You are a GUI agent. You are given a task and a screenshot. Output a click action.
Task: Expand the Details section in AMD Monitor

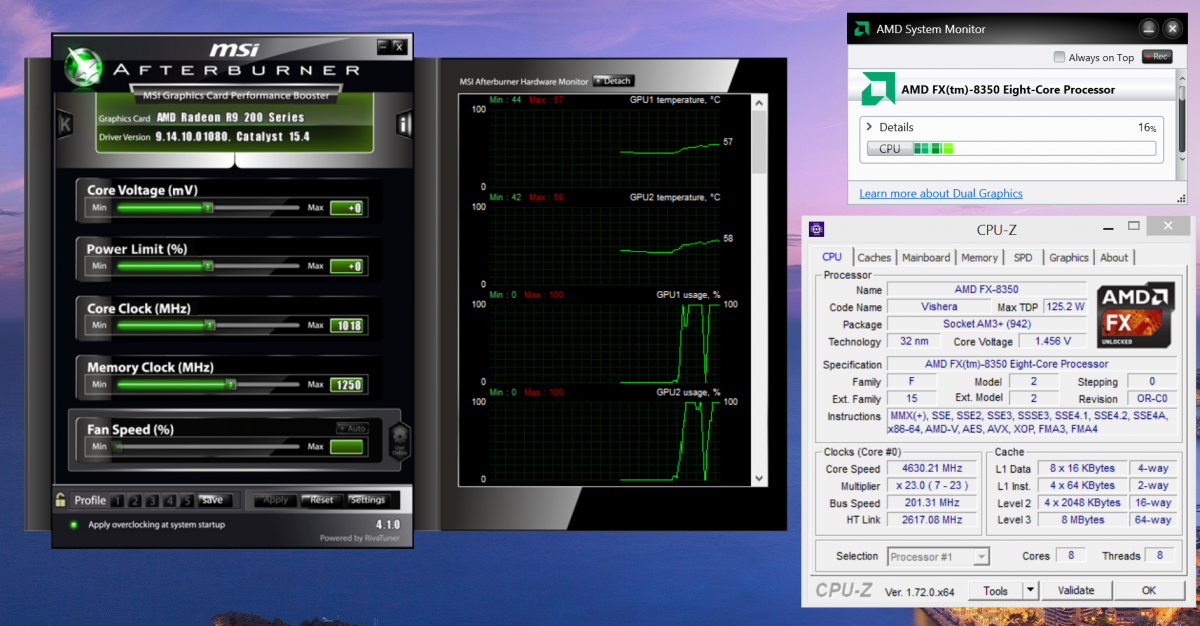pos(869,127)
